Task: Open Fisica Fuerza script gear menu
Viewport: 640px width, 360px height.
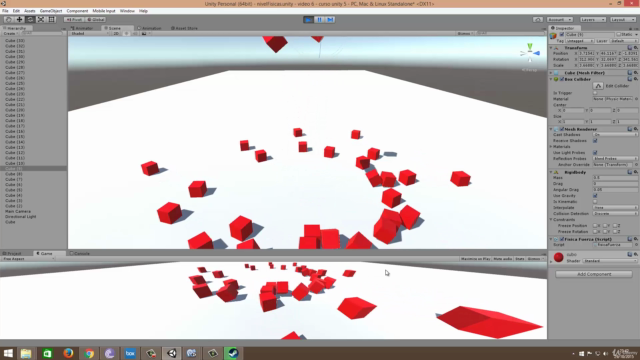Action: tap(636, 239)
